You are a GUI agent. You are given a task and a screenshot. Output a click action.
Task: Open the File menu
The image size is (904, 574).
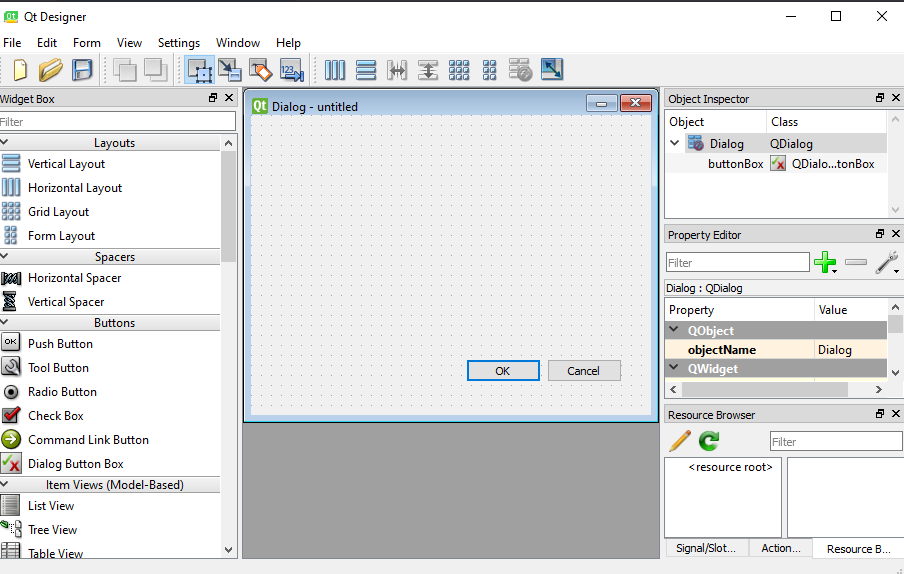(x=12, y=43)
